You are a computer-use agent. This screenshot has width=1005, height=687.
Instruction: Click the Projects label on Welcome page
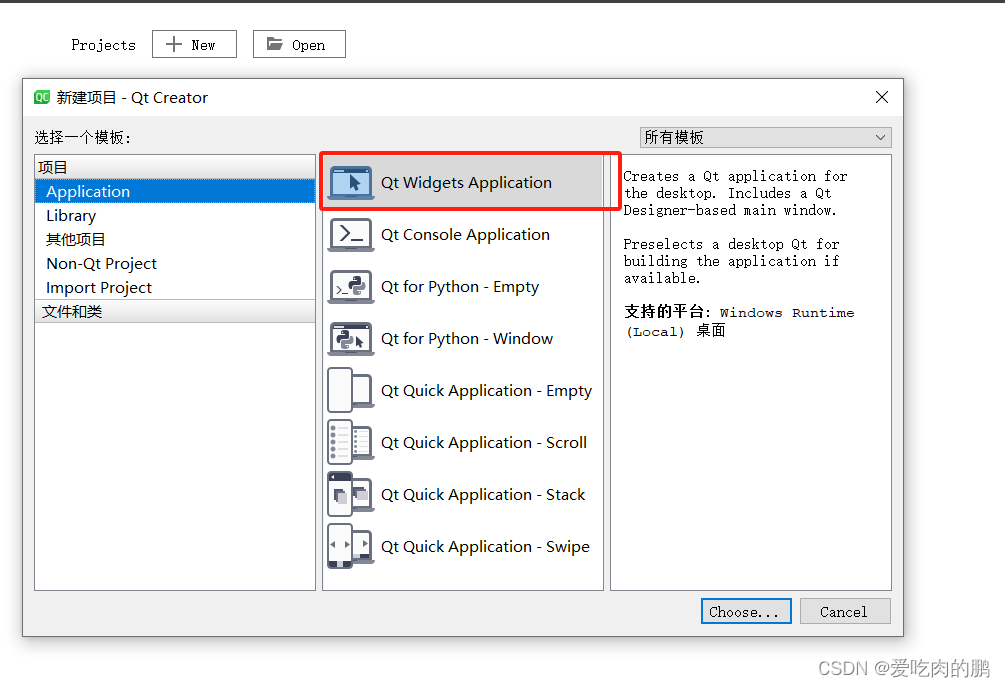103,45
